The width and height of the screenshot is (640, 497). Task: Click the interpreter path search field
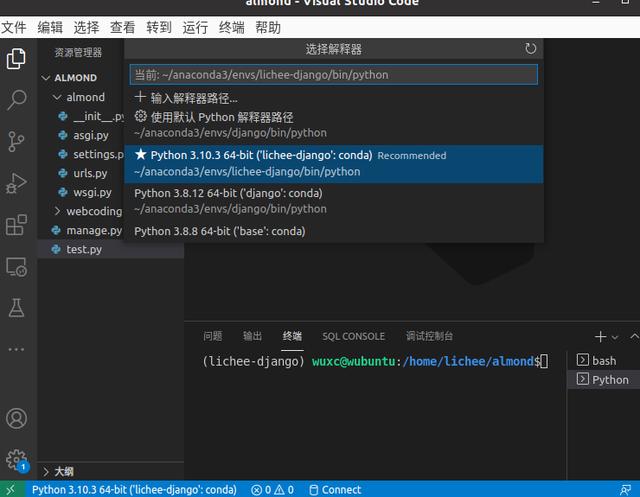coord(333,75)
